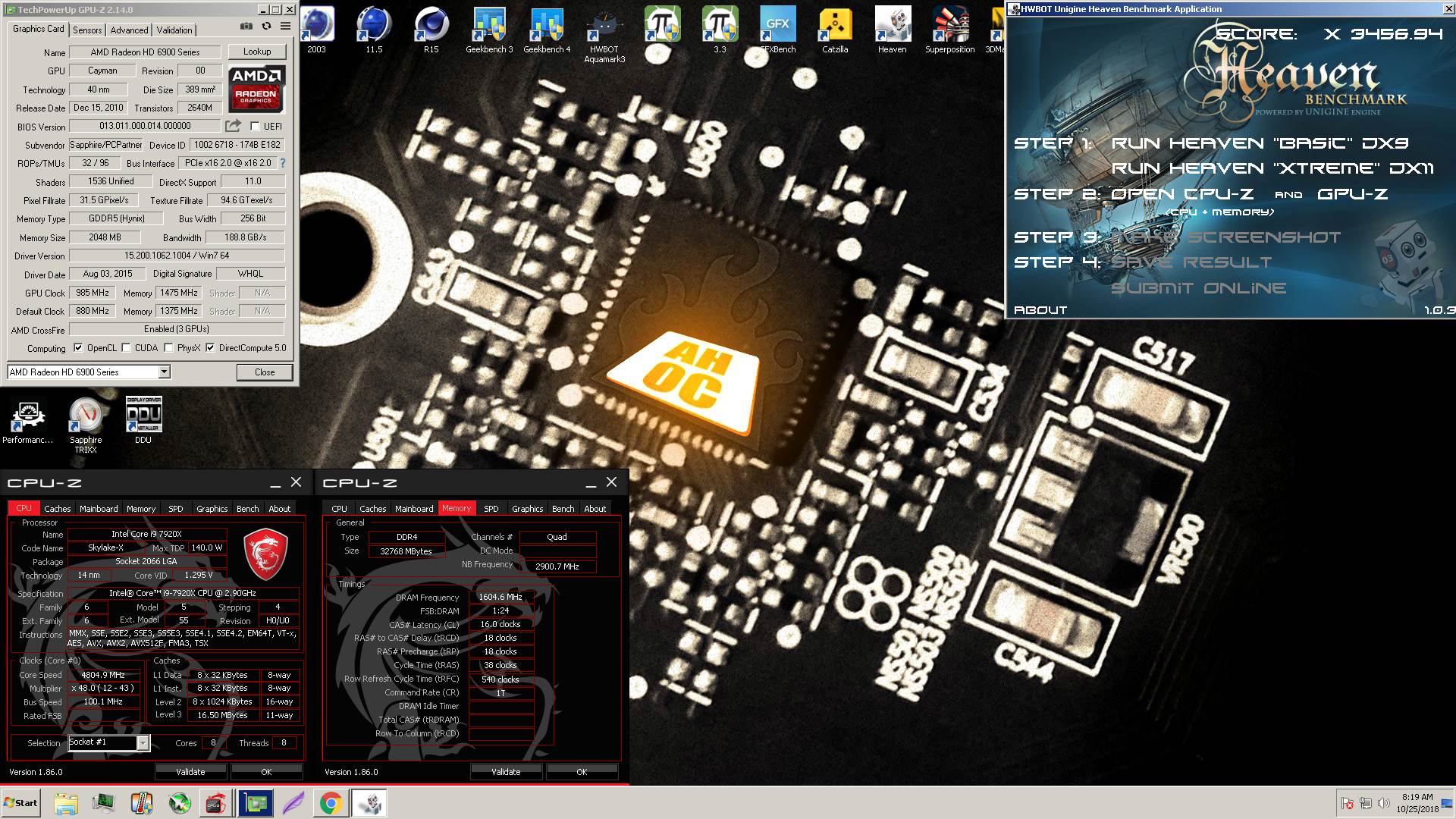Screen dimensions: 1456x819
Task: Open Bench tab in left CPU-Z window
Action: pos(248,509)
